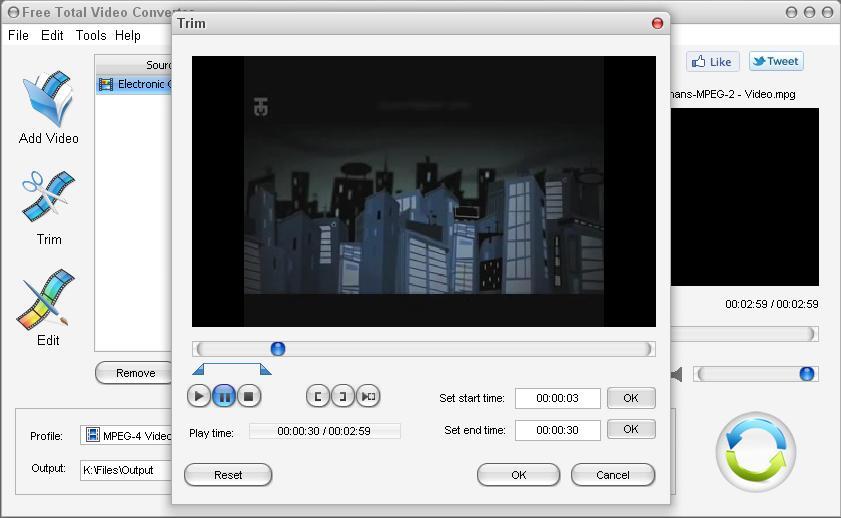
Task: Click the Add Video icon
Action: [48, 99]
